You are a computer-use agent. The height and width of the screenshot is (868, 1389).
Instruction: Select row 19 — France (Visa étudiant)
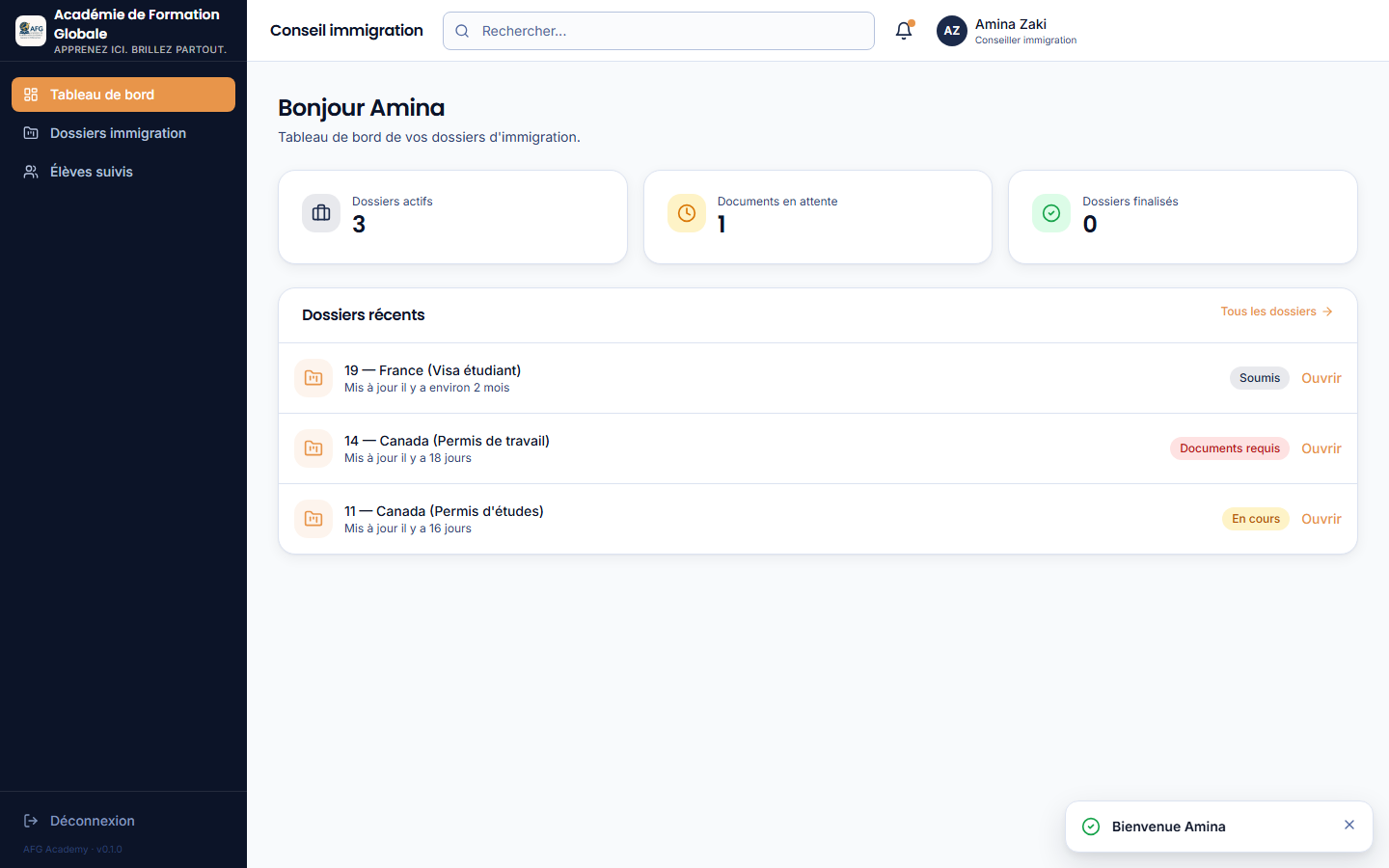point(818,378)
